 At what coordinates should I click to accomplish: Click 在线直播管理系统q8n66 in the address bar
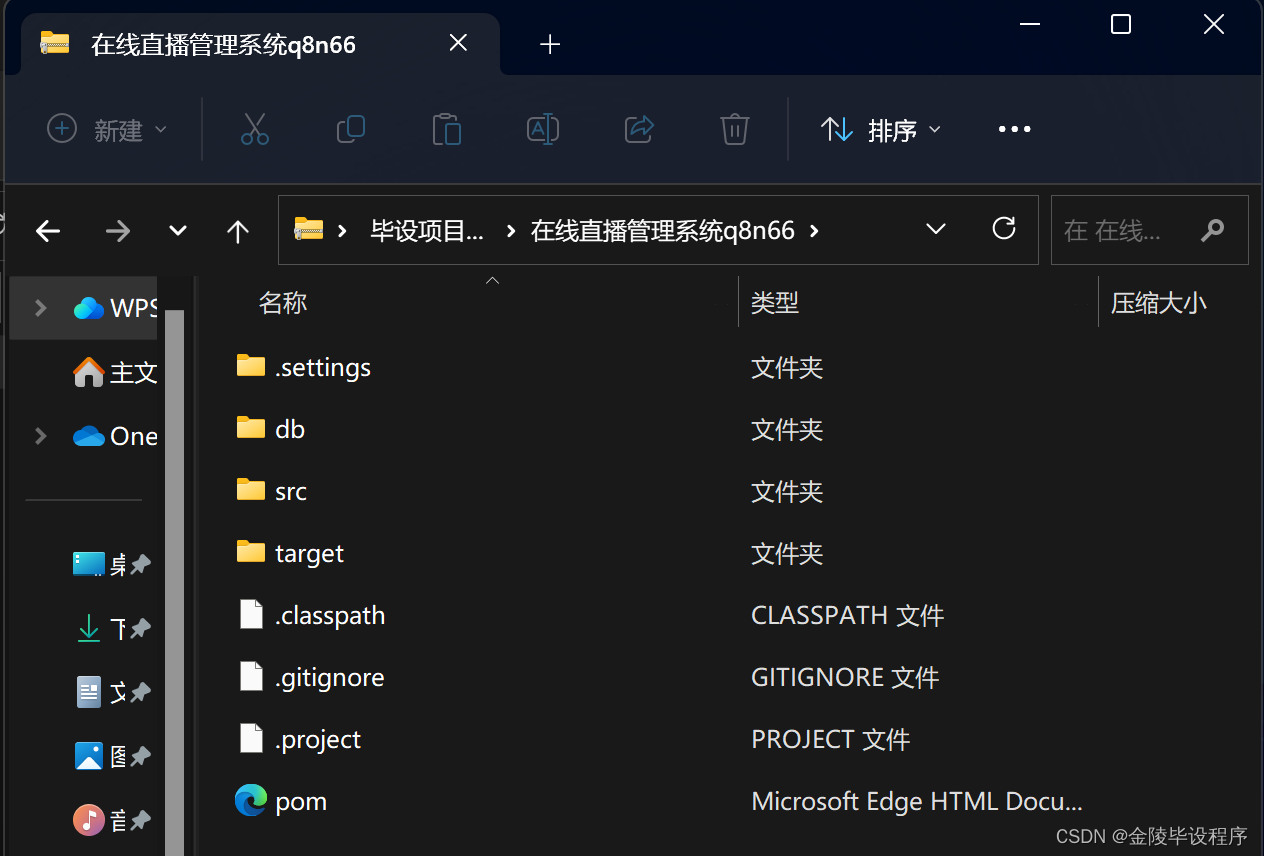[663, 231]
